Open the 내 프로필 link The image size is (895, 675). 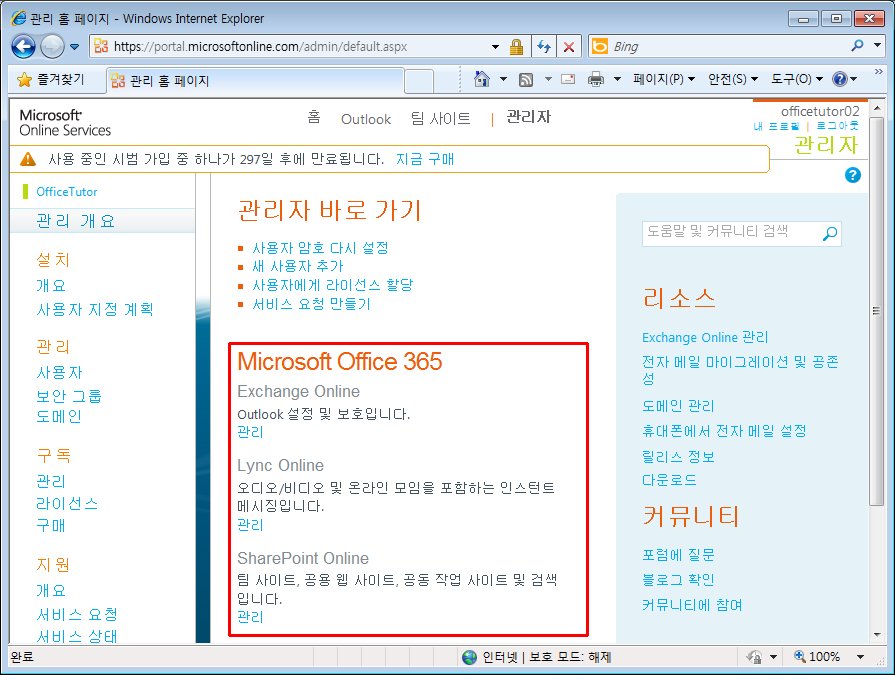click(776, 126)
